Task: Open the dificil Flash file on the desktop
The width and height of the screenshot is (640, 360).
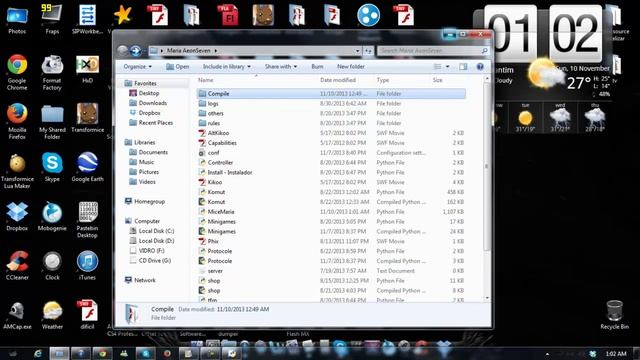Action: (87, 315)
